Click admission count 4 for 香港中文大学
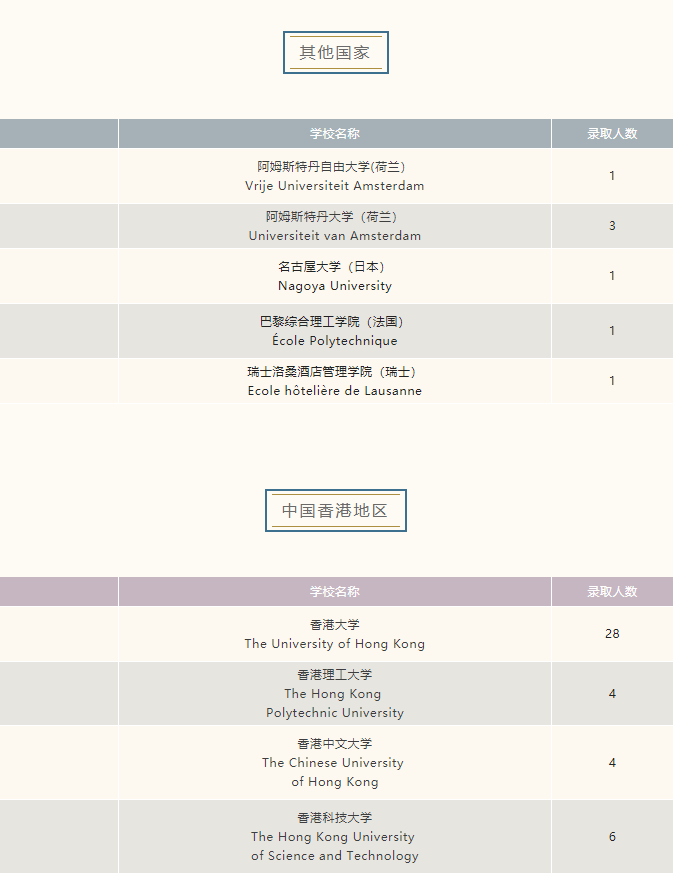Screen dimensions: 673x873 pyautogui.click(x=612, y=763)
